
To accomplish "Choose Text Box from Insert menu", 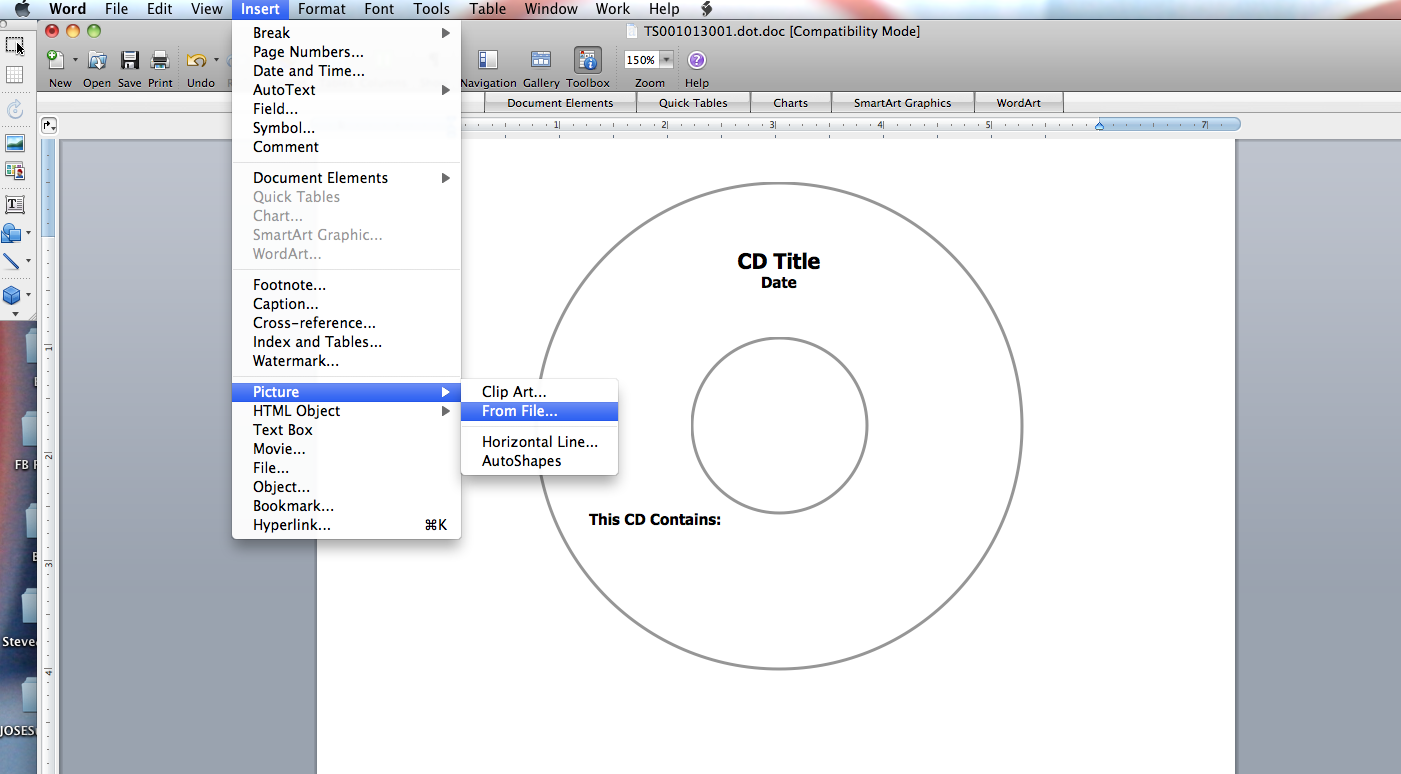I will pos(346,430).
